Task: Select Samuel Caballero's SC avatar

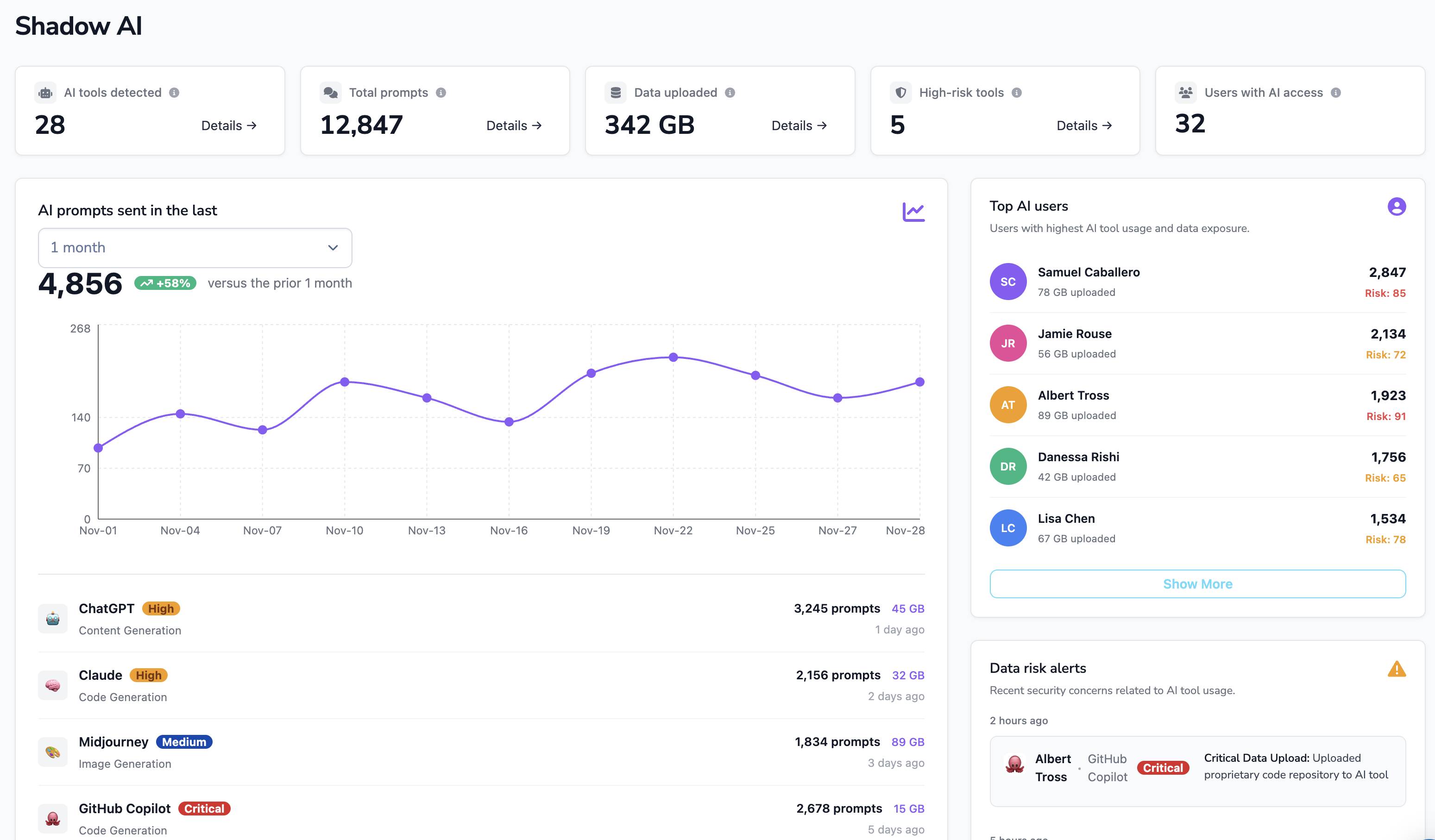Action: [1008, 282]
